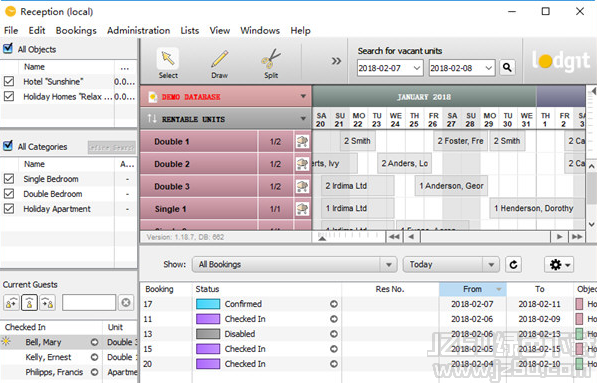Click the third Current Guests departures icon
The image size is (597, 383).
point(48,303)
